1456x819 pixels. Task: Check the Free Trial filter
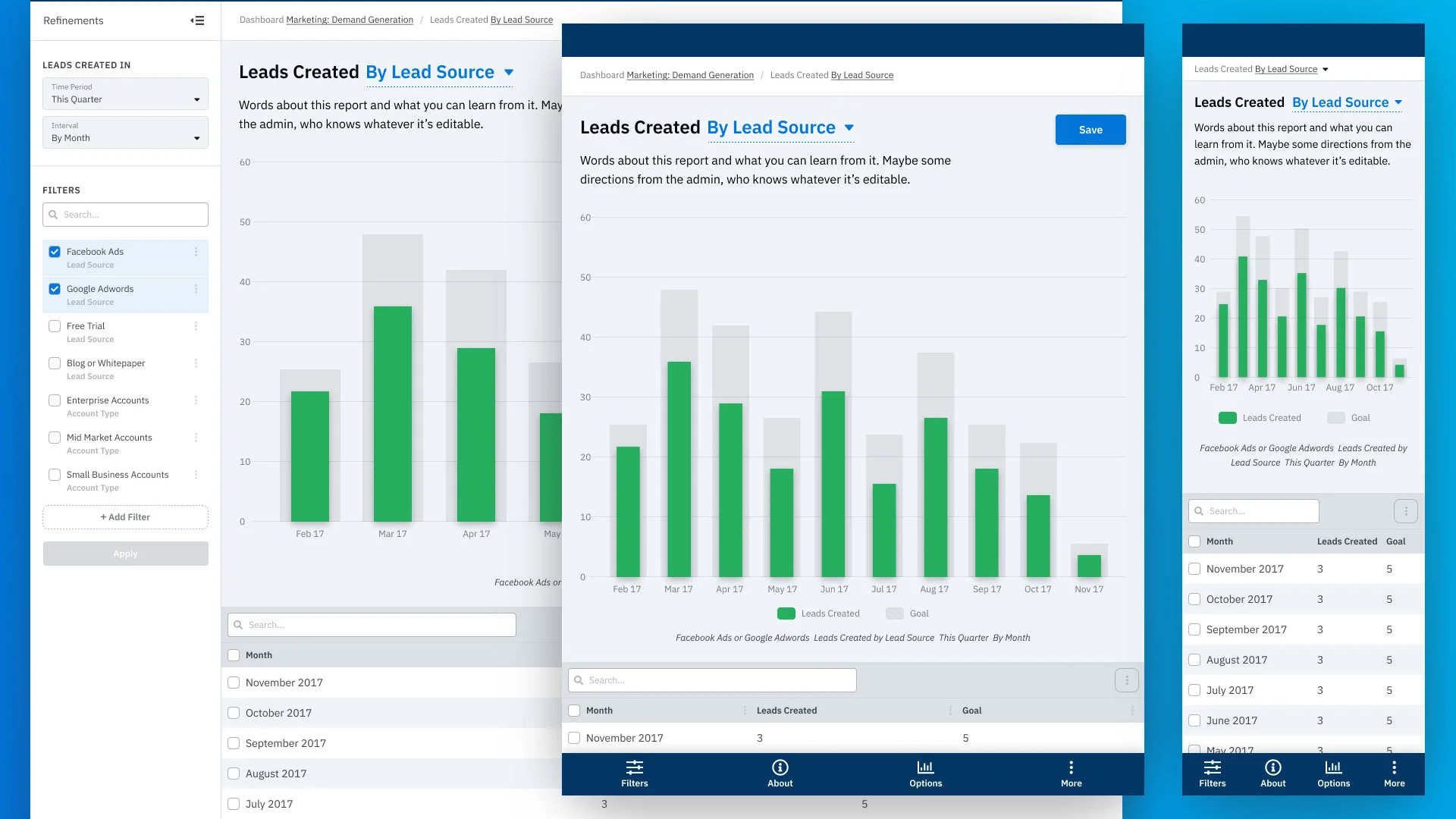tap(55, 326)
